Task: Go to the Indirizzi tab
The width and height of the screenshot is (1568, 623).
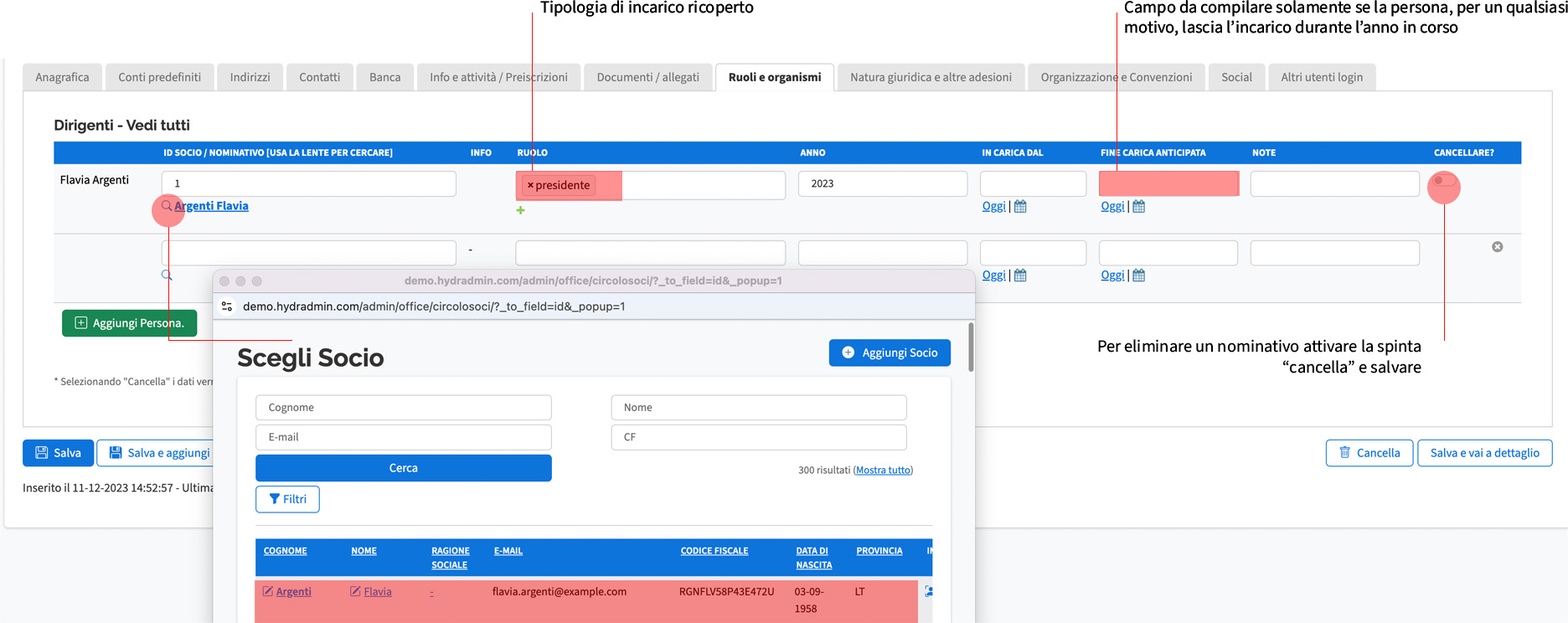Action: tap(250, 77)
